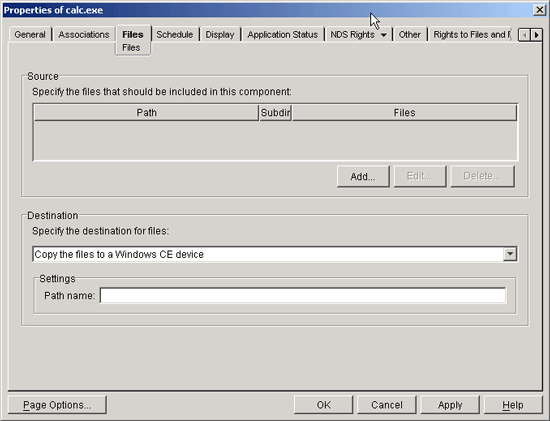Click the Files column header in the source list
The image size is (550, 421).
coord(404,113)
